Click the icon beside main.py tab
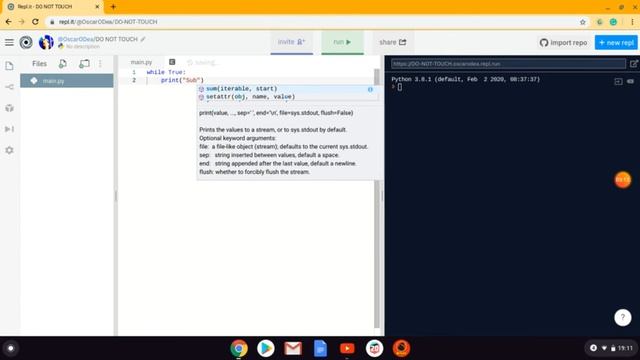 (172, 62)
